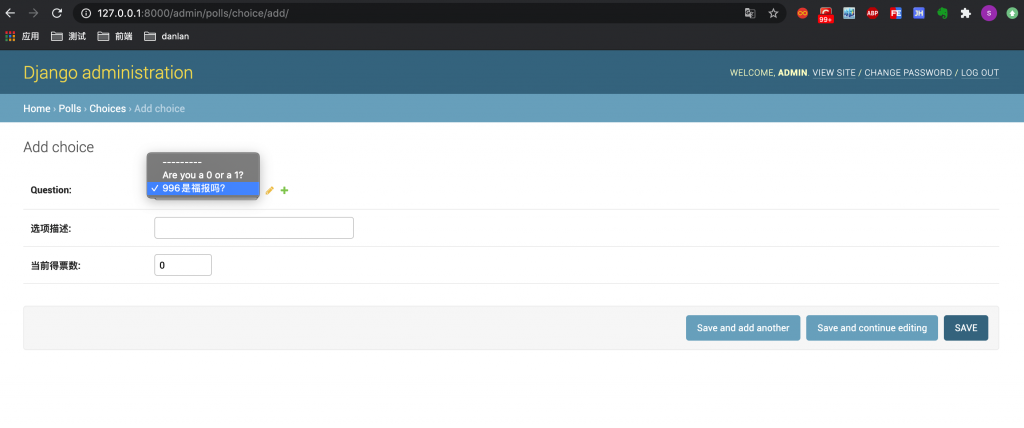Click the green plus to add another question

285,190
